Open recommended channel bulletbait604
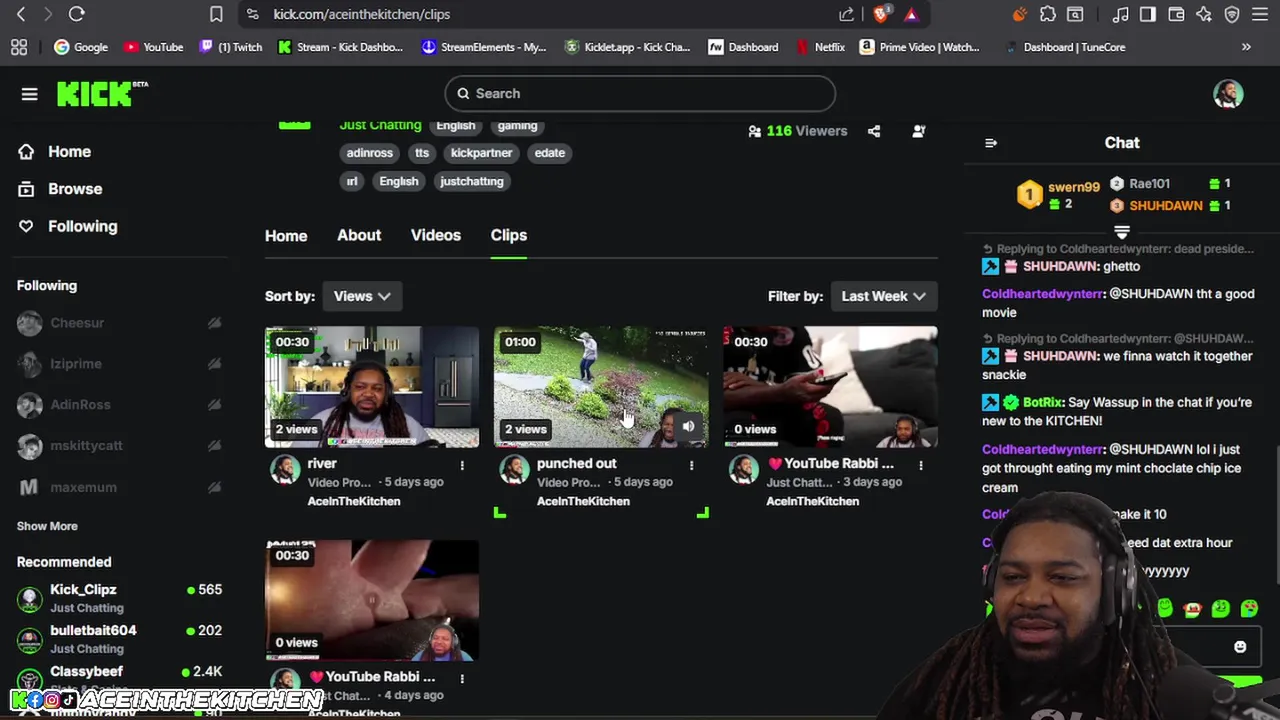Viewport: 1280px width, 720px height. click(x=120, y=639)
